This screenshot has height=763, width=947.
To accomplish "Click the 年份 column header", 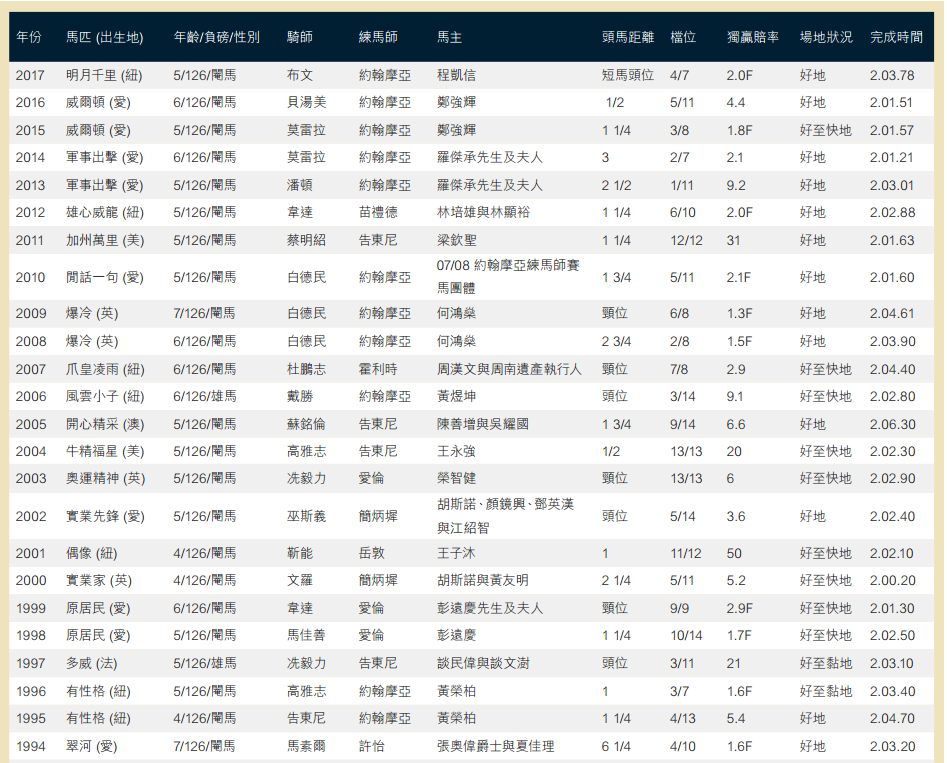I will point(29,37).
